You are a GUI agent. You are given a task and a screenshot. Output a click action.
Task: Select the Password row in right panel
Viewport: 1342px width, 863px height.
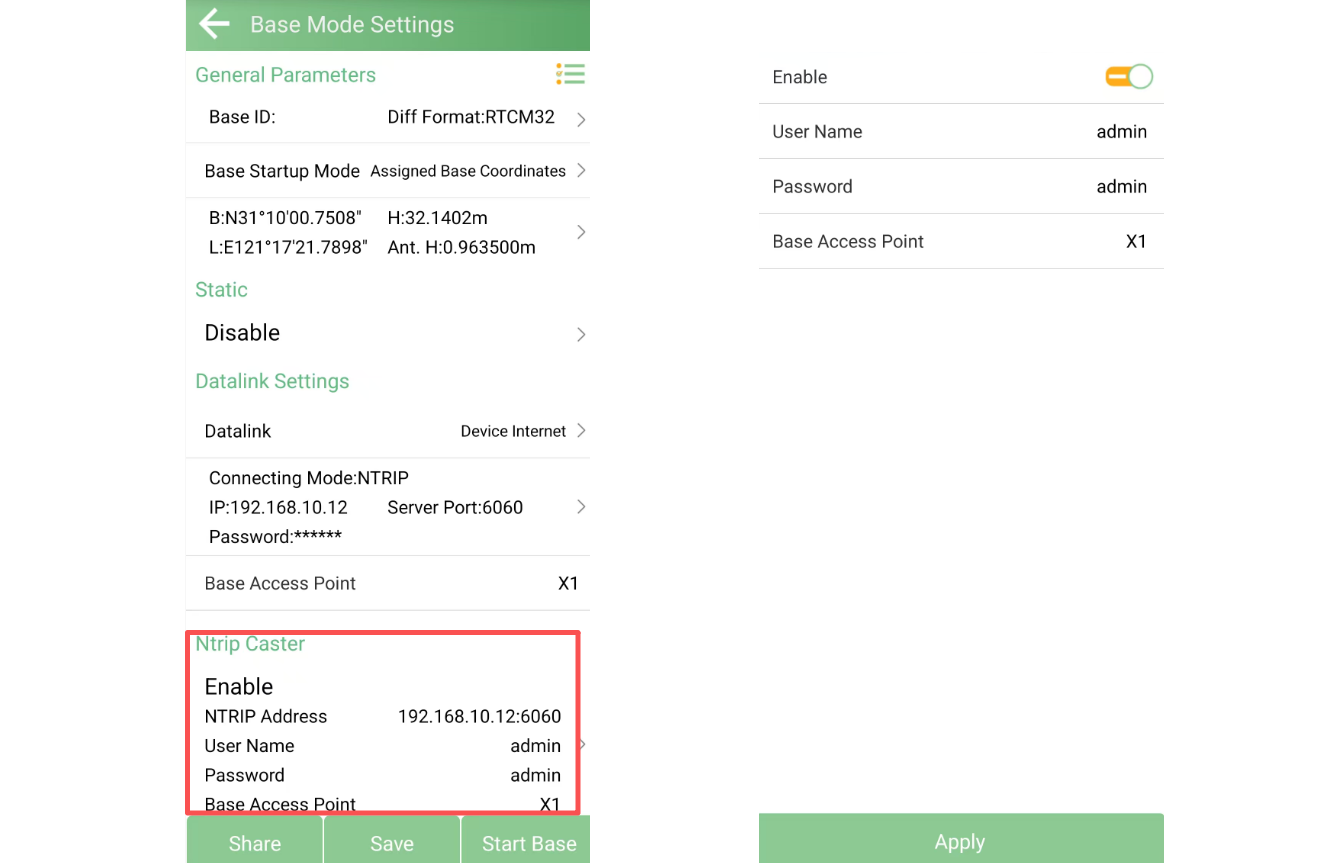click(x=961, y=186)
